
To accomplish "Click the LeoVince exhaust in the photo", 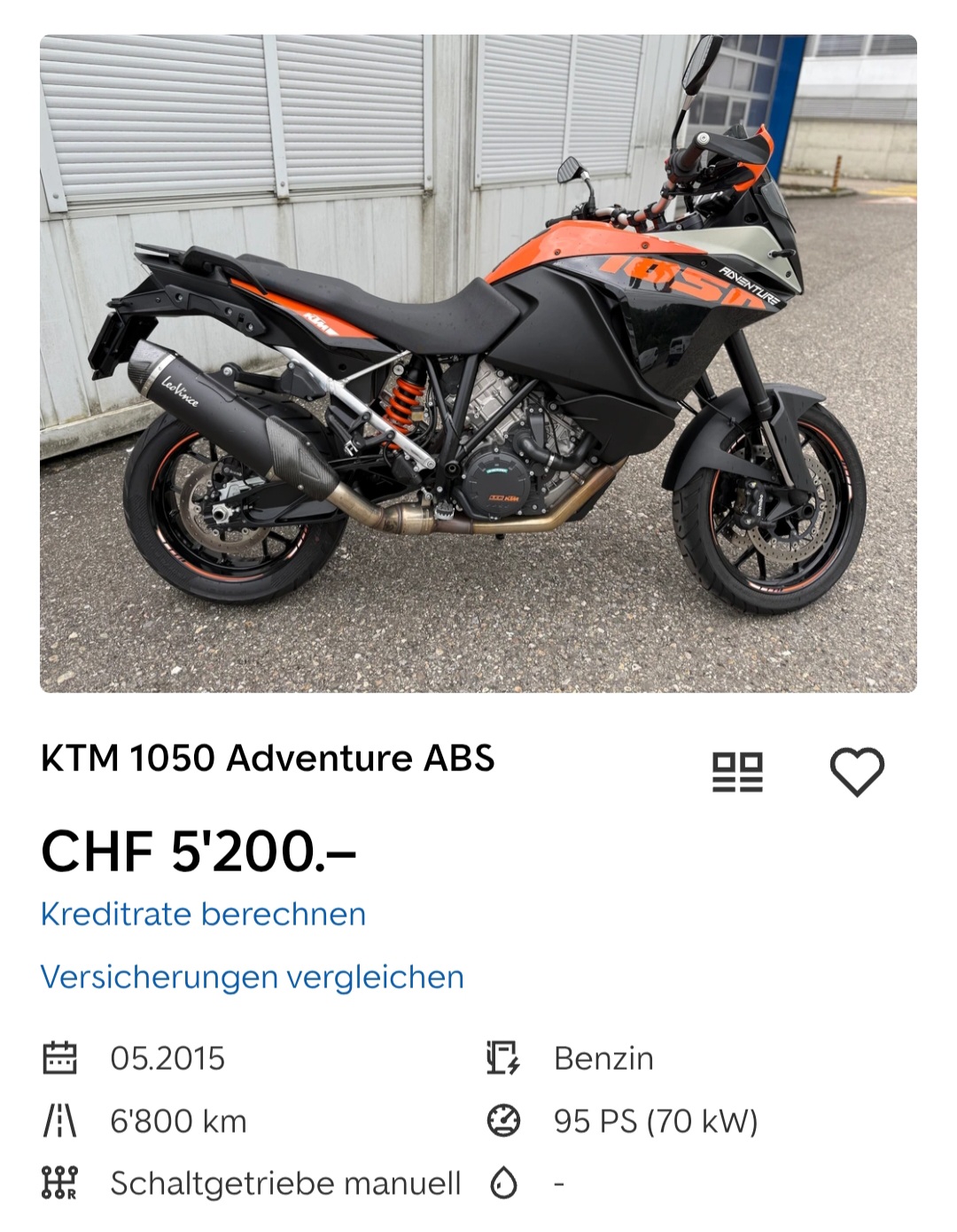I will [232, 417].
